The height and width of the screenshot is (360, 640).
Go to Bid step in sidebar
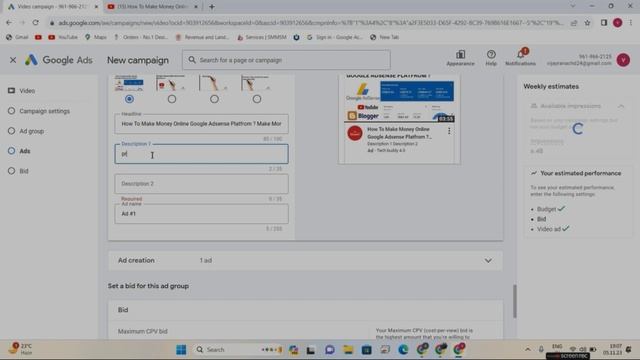(18, 171)
